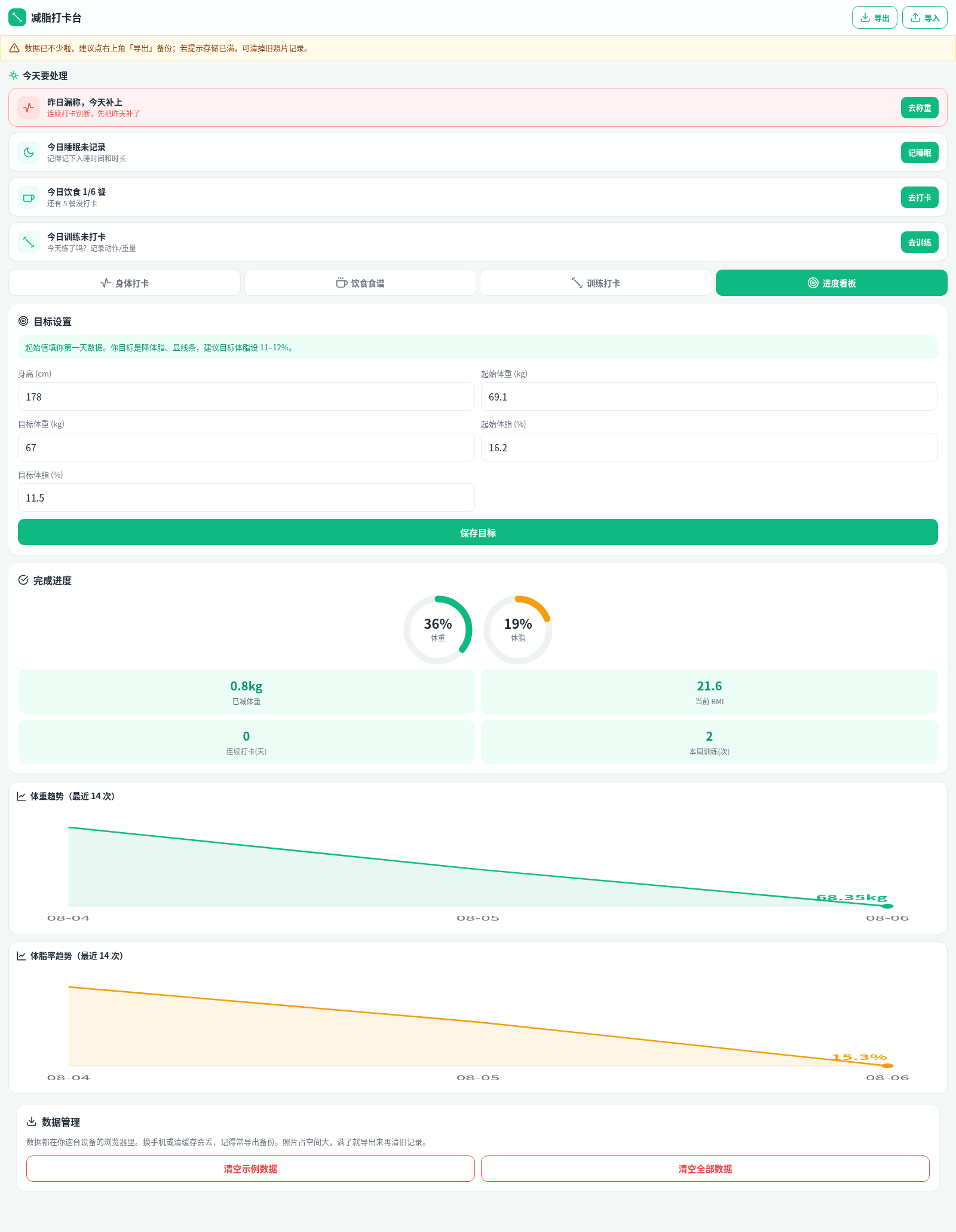This screenshot has width=956, height=1232.
Task: Click the target icon next to 目标设置
Action: (23, 321)
